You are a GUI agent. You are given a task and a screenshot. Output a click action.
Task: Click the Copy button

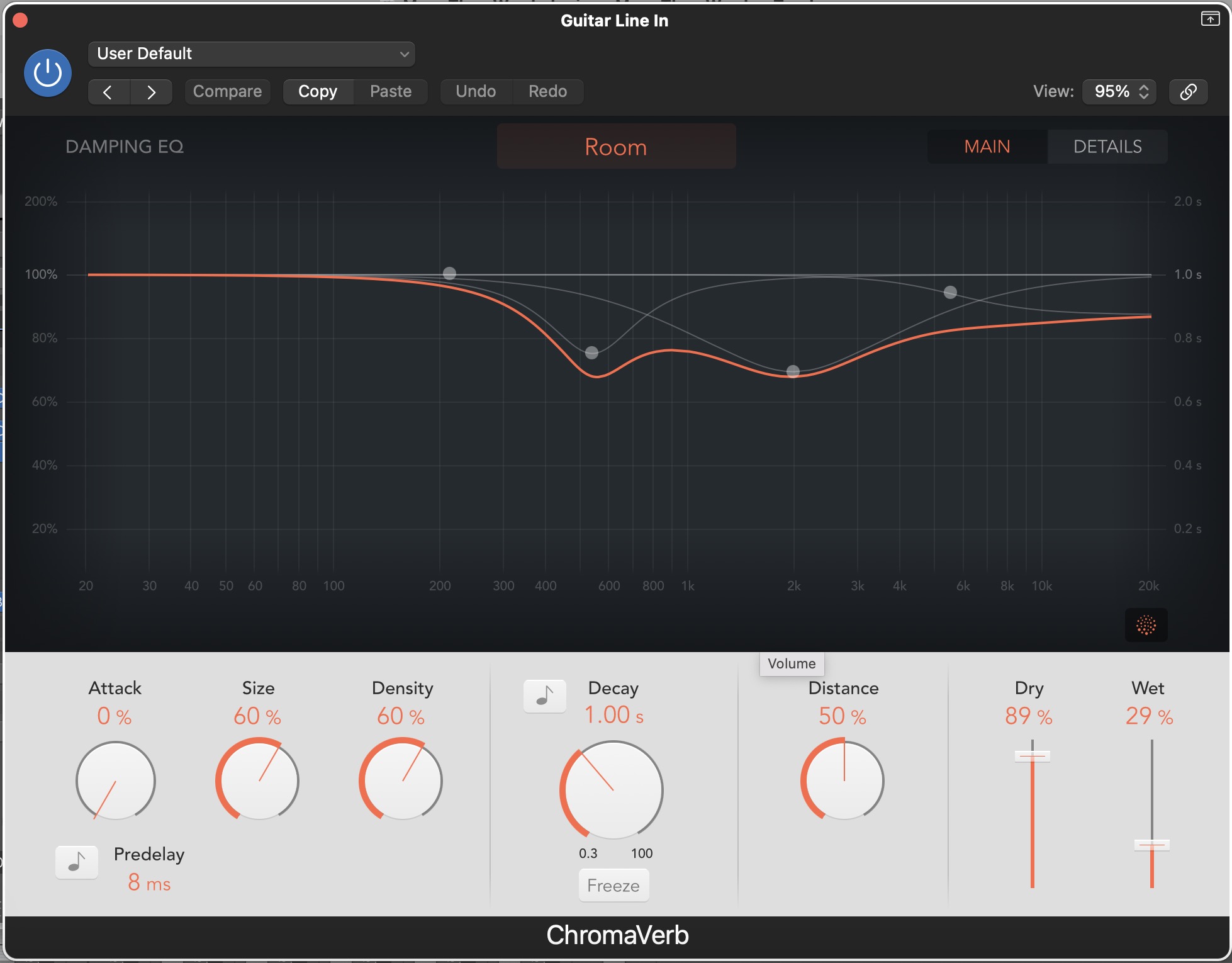click(318, 92)
